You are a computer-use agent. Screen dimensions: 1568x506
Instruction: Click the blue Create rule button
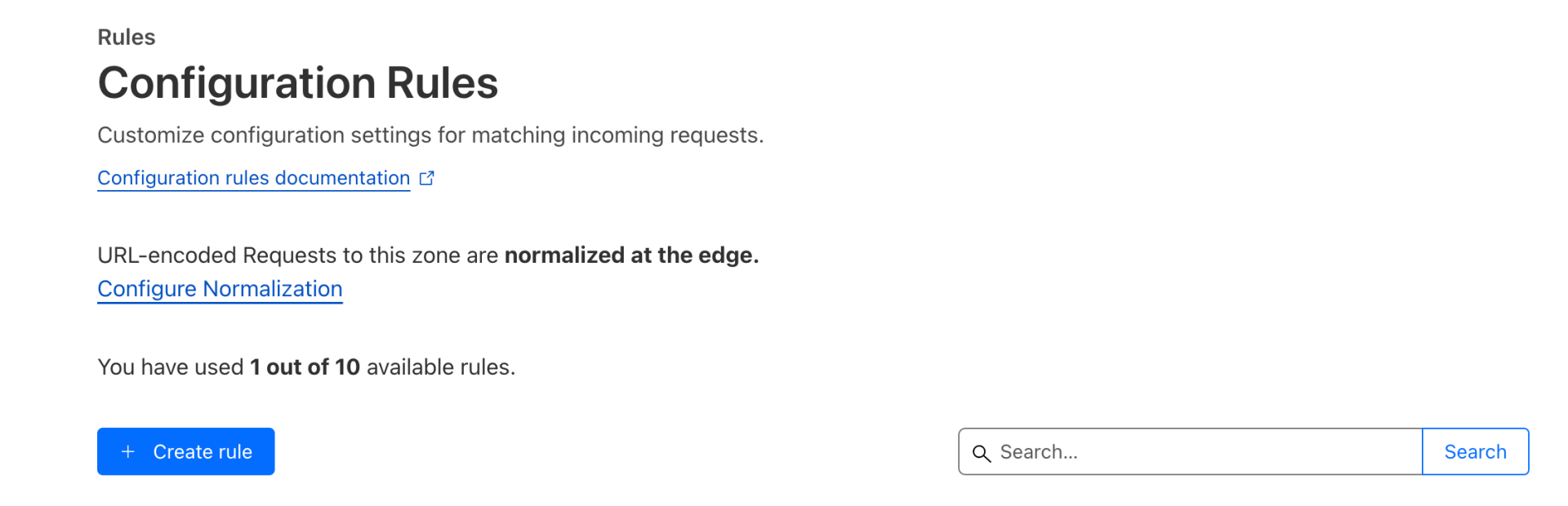[186, 451]
